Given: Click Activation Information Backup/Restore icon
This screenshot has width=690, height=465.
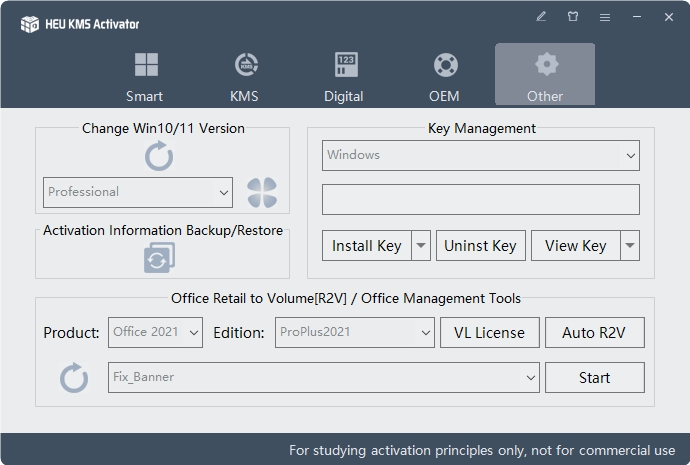Looking at the screenshot, I should click(x=159, y=258).
